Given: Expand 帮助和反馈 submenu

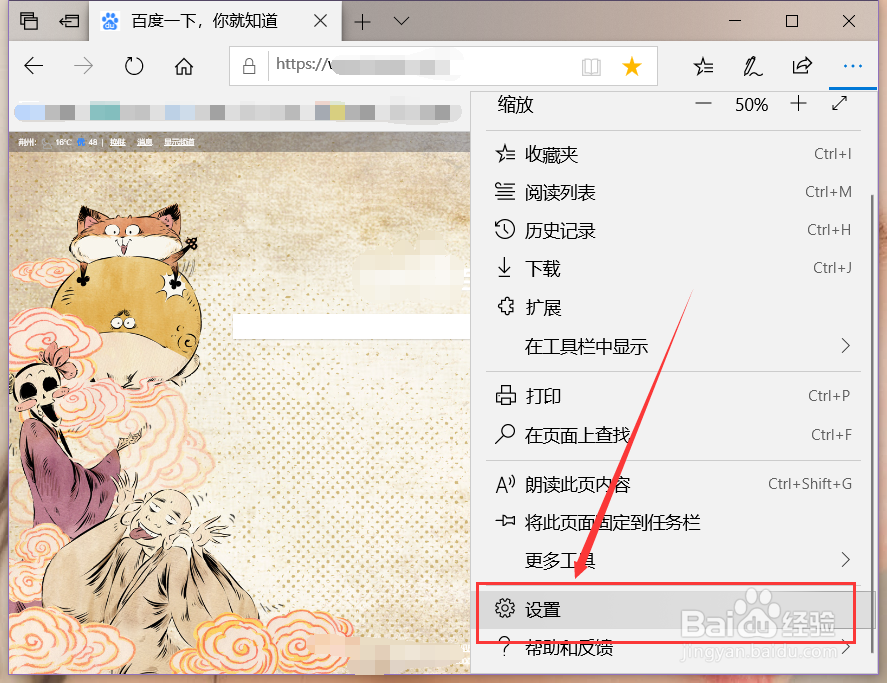Looking at the screenshot, I should (x=673, y=647).
